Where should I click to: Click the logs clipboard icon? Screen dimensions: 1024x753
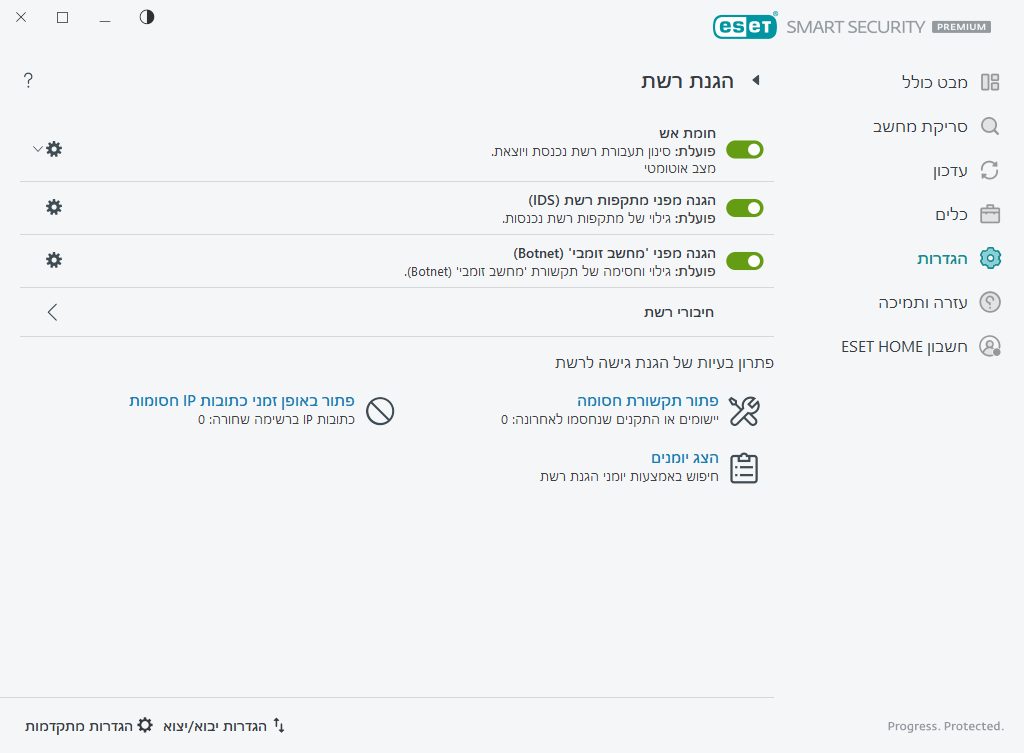click(744, 468)
